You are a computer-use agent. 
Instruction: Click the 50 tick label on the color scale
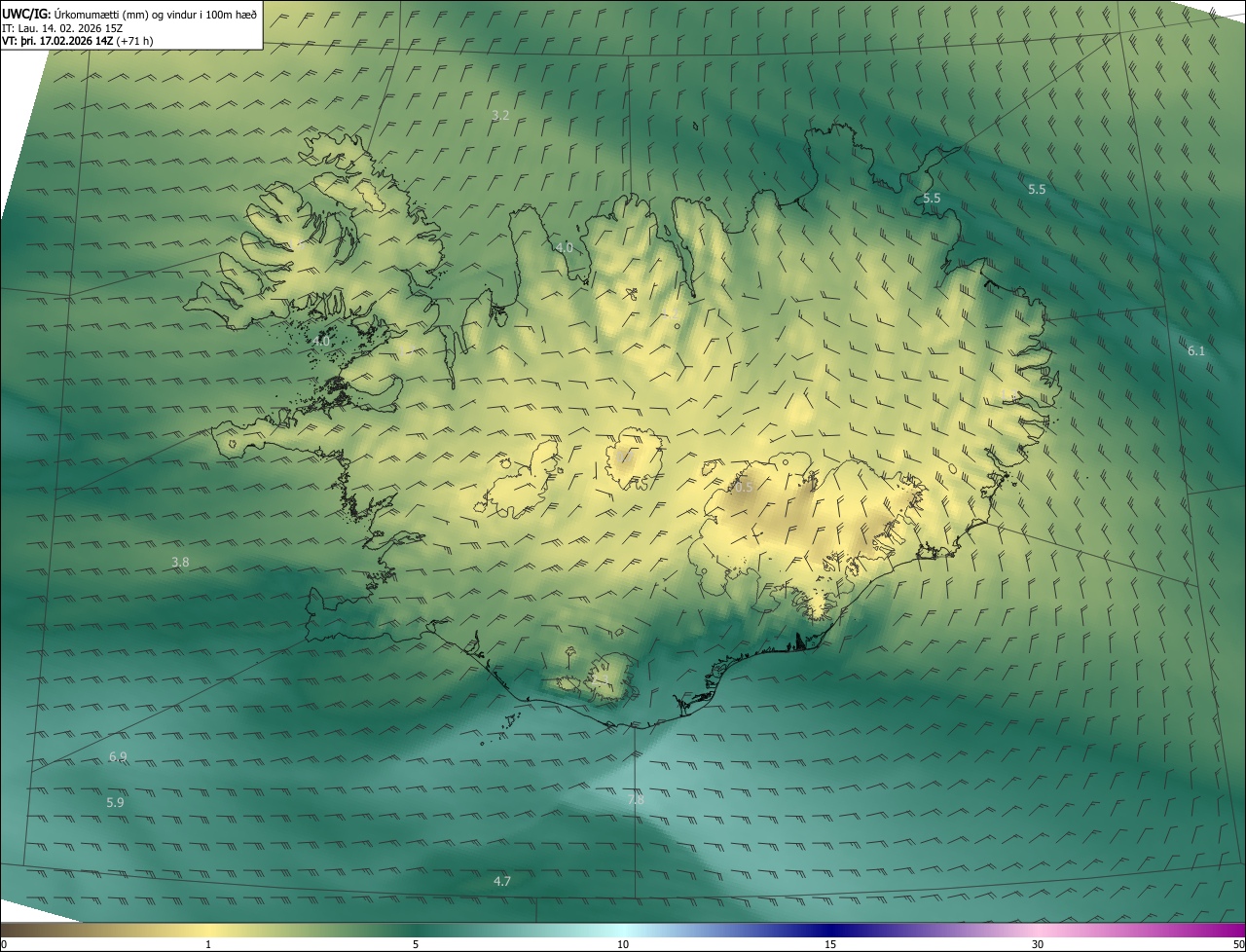point(1238,944)
